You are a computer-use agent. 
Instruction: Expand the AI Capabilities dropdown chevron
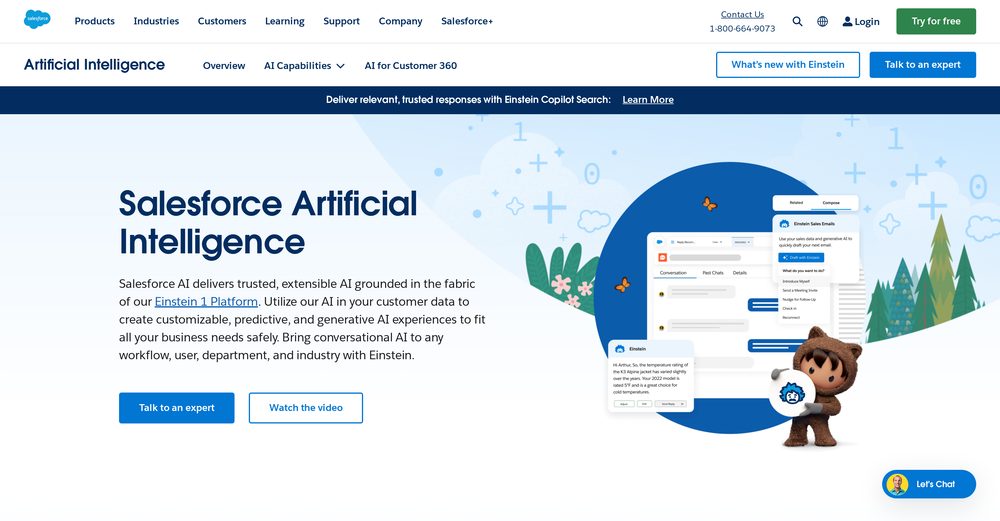[341, 66]
